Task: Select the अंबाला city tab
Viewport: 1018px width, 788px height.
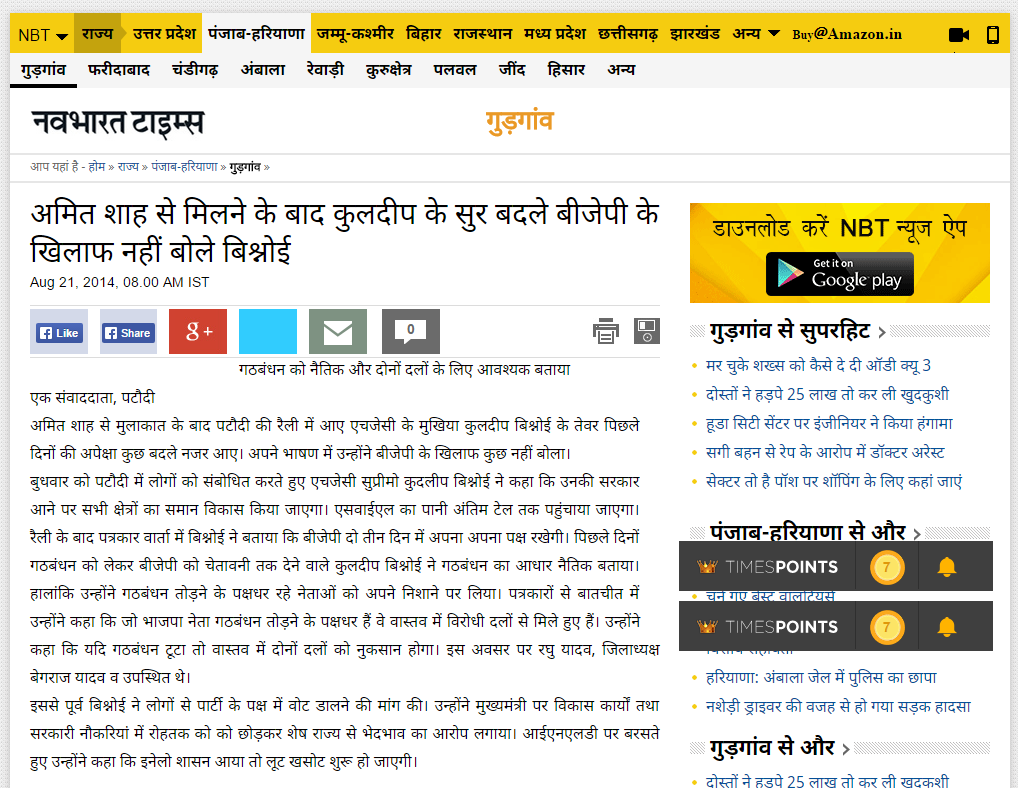Action: point(263,70)
